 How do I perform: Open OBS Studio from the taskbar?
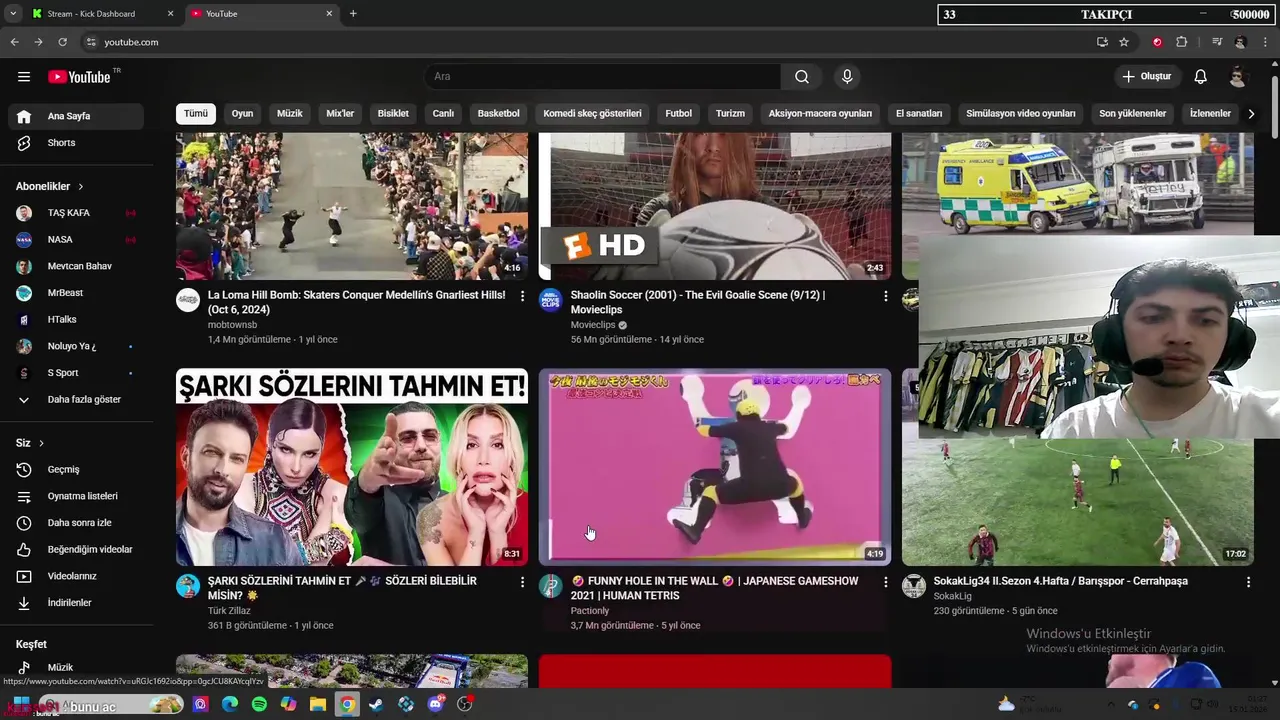[464, 704]
